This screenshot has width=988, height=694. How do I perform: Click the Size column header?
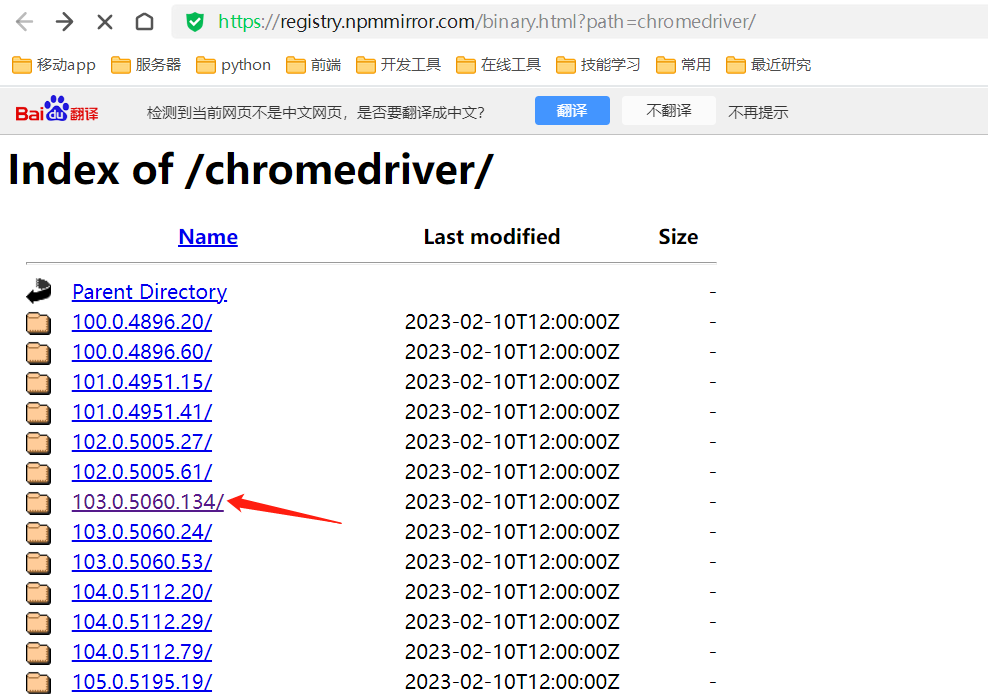pos(678,237)
